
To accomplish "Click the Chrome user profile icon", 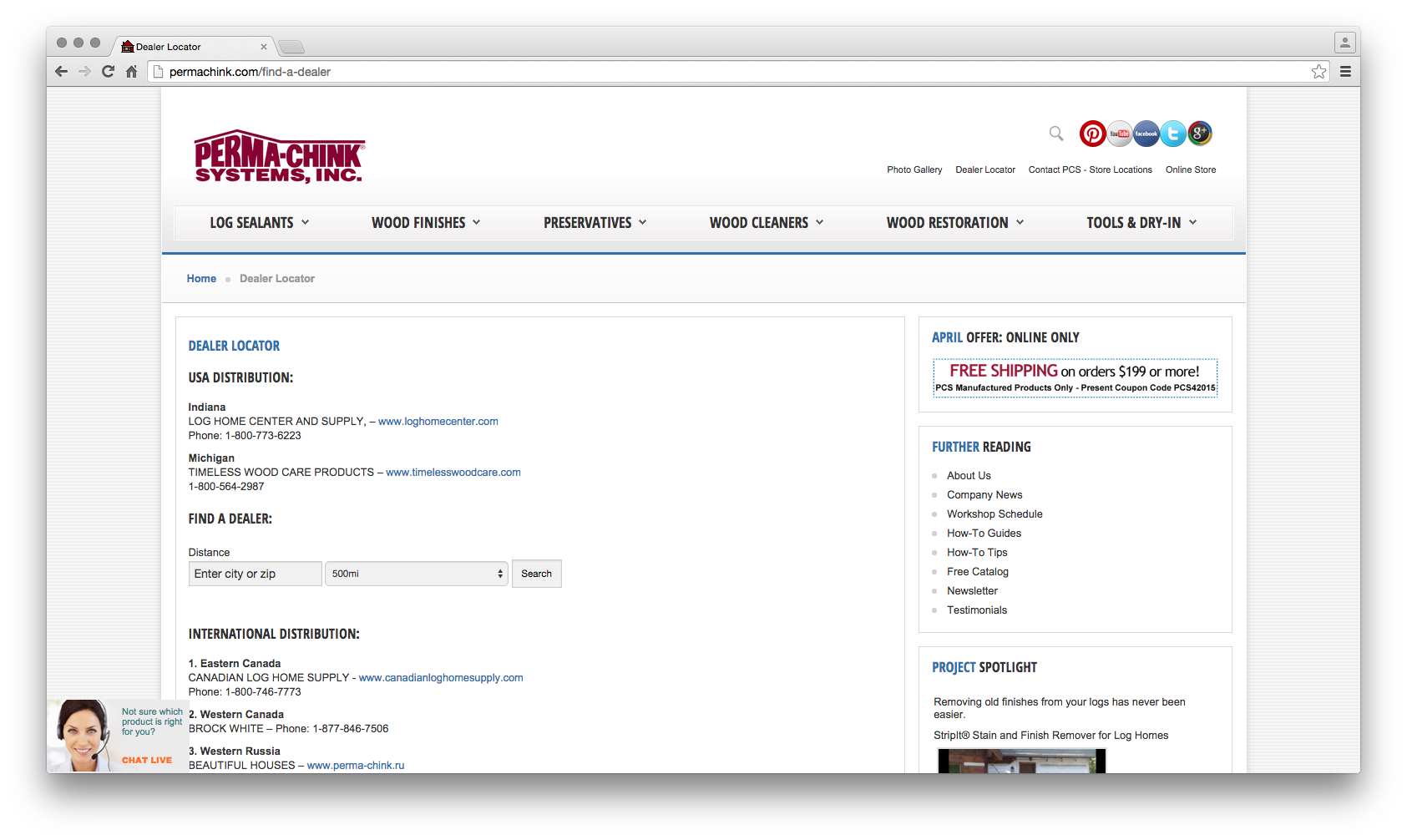I will point(1344,43).
